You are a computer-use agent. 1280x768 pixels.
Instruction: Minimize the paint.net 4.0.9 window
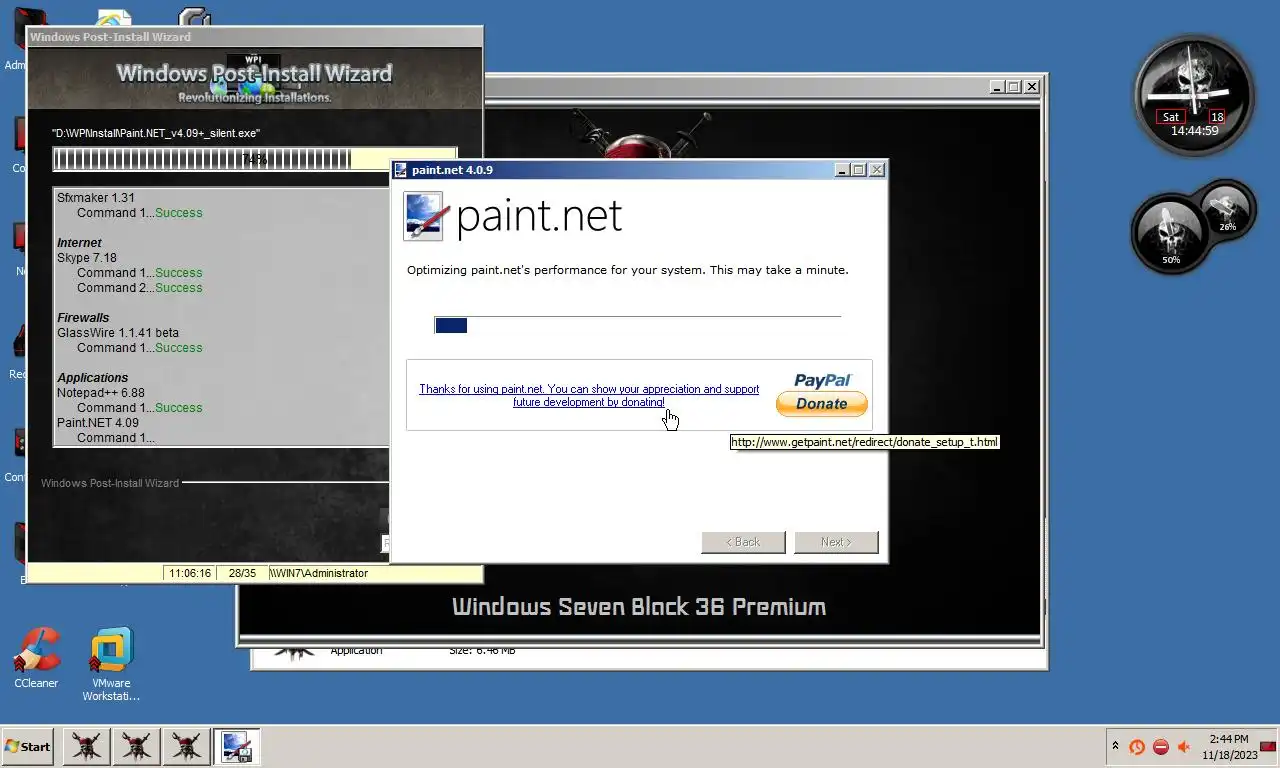tap(842, 170)
